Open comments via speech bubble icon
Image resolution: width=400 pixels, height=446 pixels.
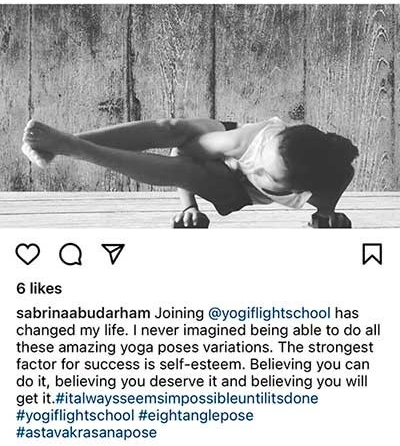pos(71,254)
